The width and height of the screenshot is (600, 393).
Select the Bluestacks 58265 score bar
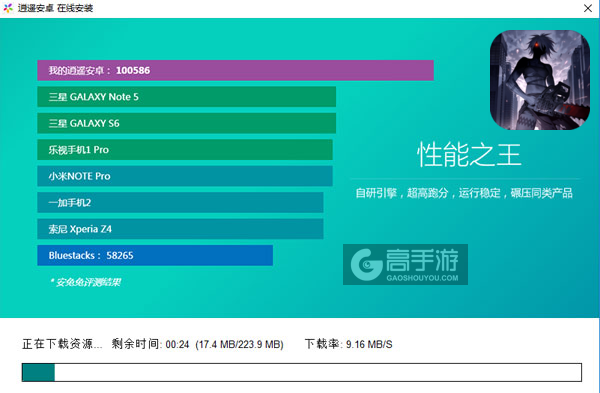coord(155,255)
